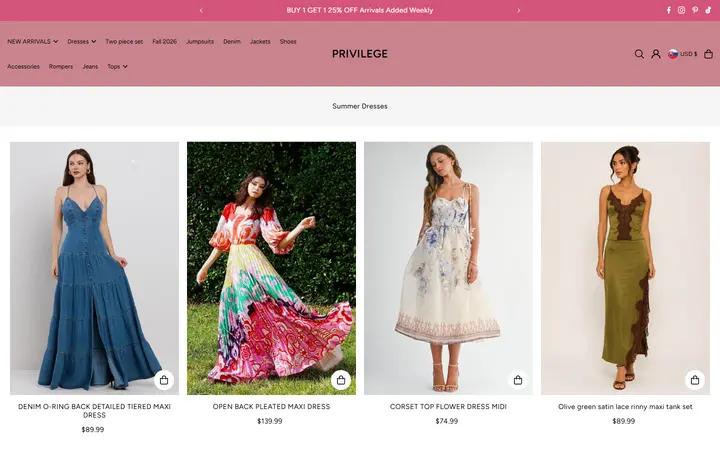The height and width of the screenshot is (450, 720).
Task: Go to Denim category
Action: coord(232,41)
